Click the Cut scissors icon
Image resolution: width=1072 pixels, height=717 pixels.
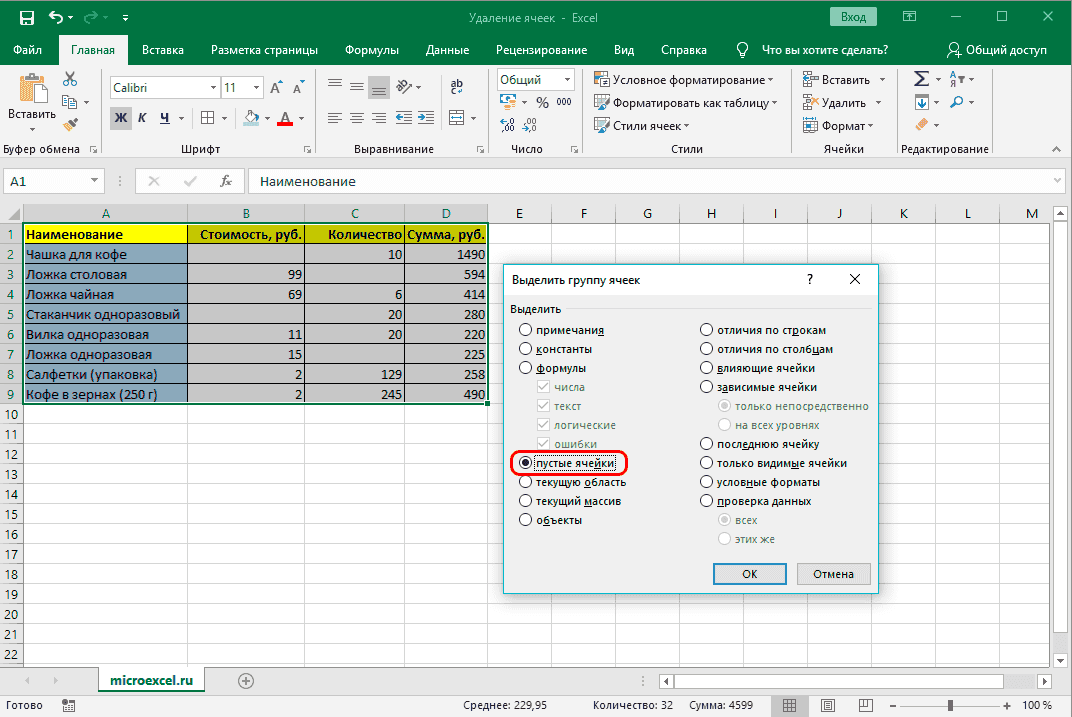(70, 80)
